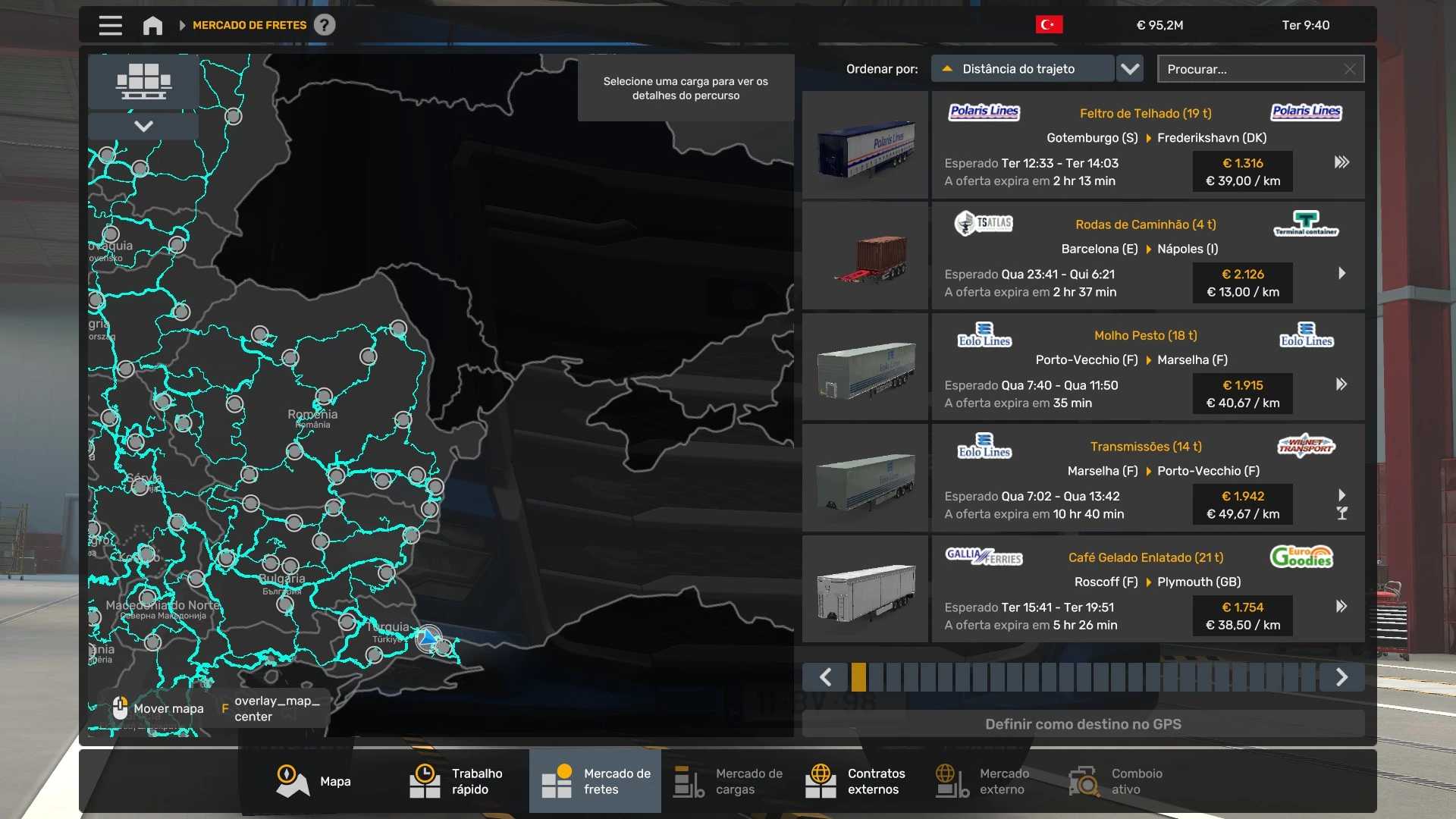Expand the Rodas de Caminhão job arrow
Viewport: 1456px width, 819px height.
click(1341, 273)
